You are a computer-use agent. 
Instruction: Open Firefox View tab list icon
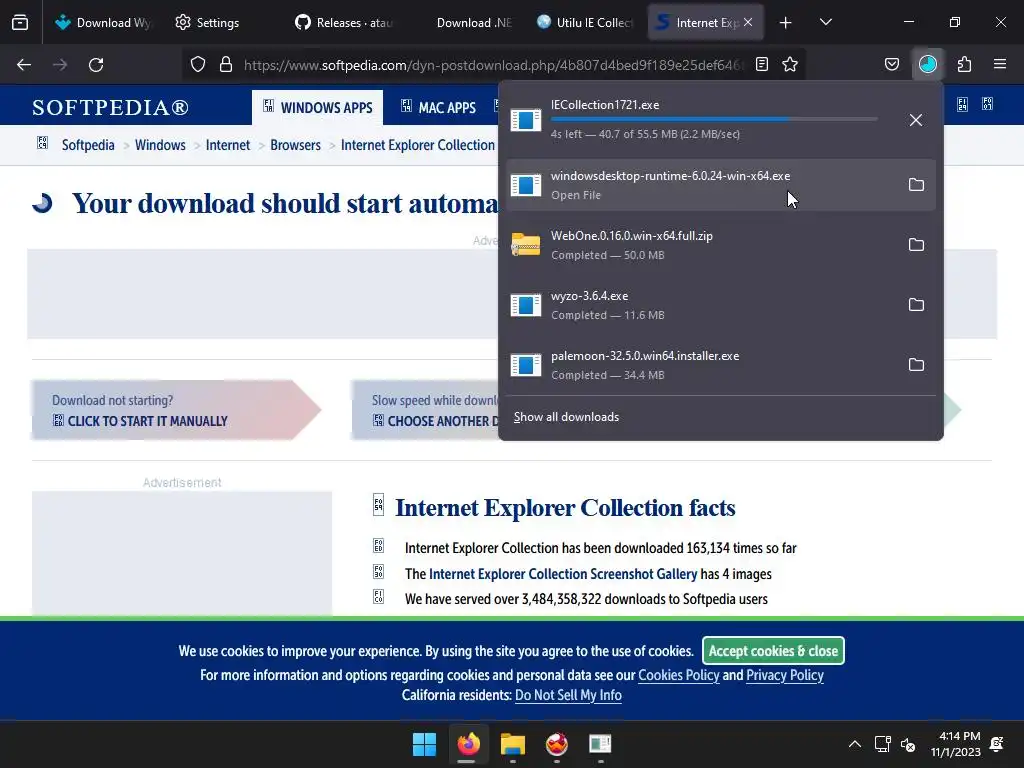tap(20, 22)
